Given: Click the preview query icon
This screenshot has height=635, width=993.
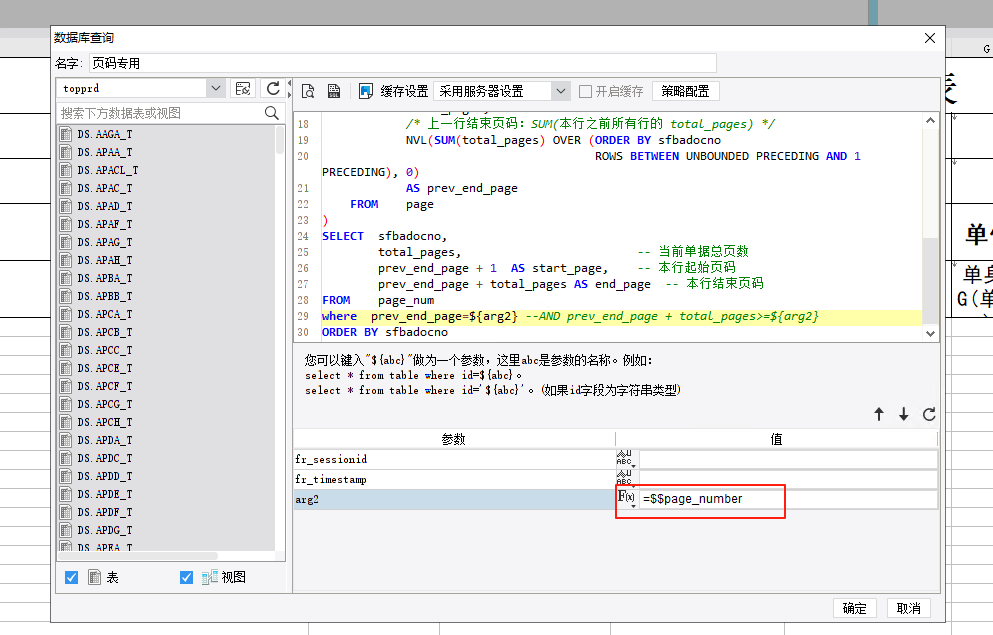Looking at the screenshot, I should 308,91.
